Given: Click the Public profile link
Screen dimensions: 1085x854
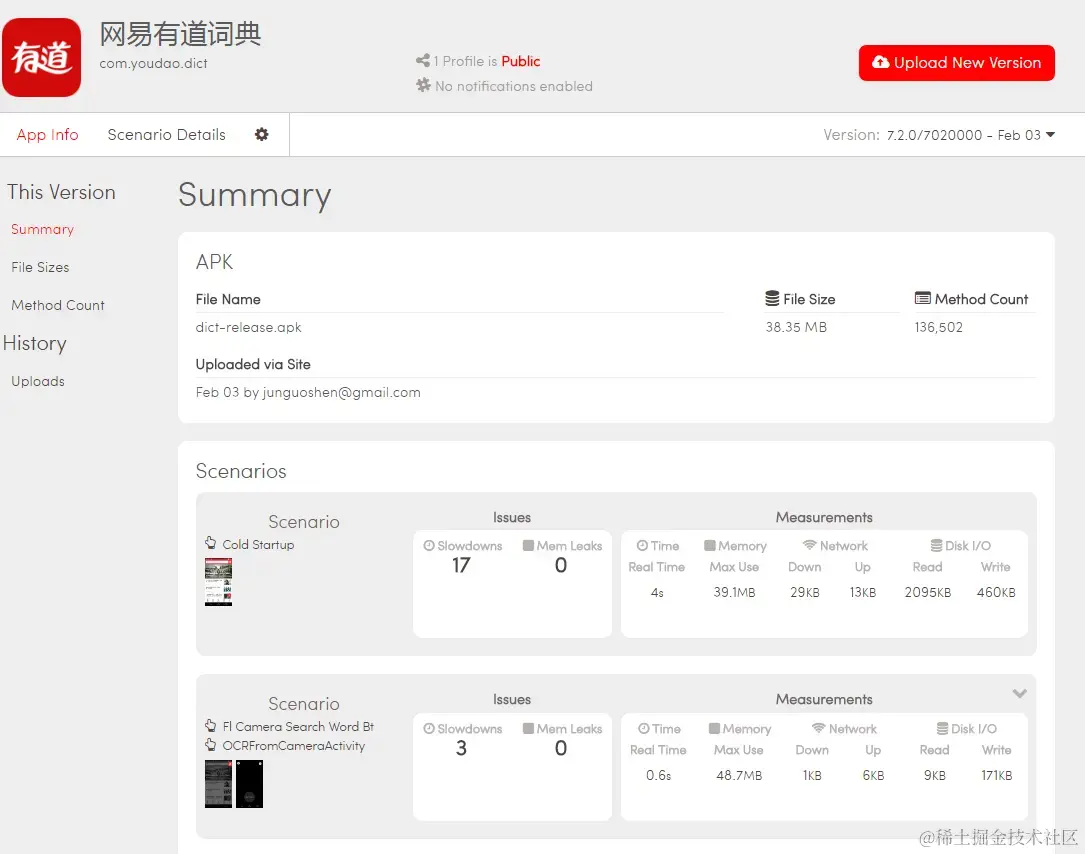Looking at the screenshot, I should tap(520, 61).
